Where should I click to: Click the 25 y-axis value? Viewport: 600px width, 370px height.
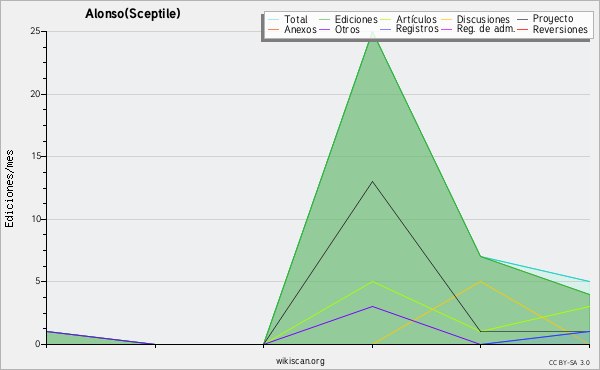[x=36, y=31]
